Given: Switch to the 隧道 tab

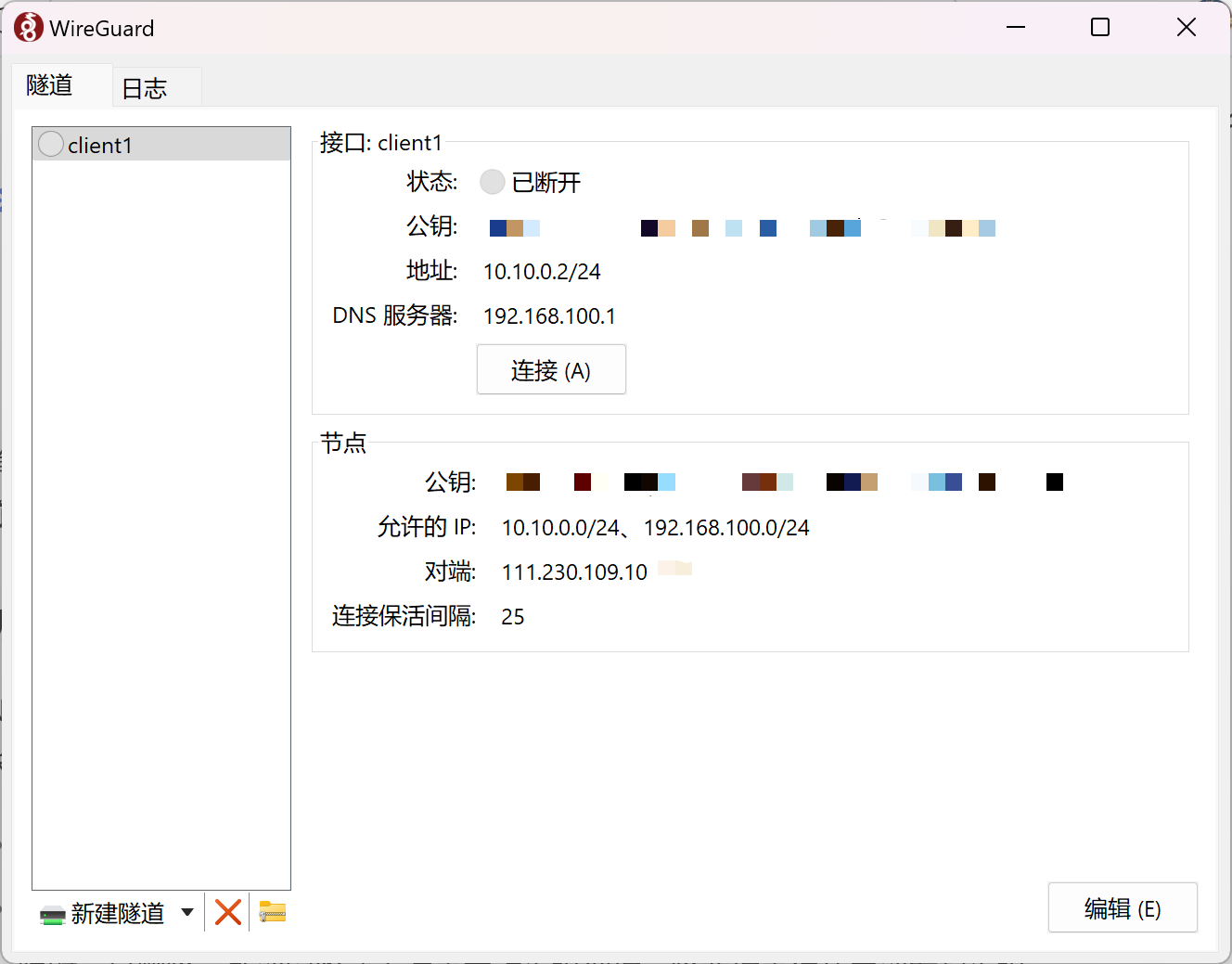Looking at the screenshot, I should (x=62, y=85).
